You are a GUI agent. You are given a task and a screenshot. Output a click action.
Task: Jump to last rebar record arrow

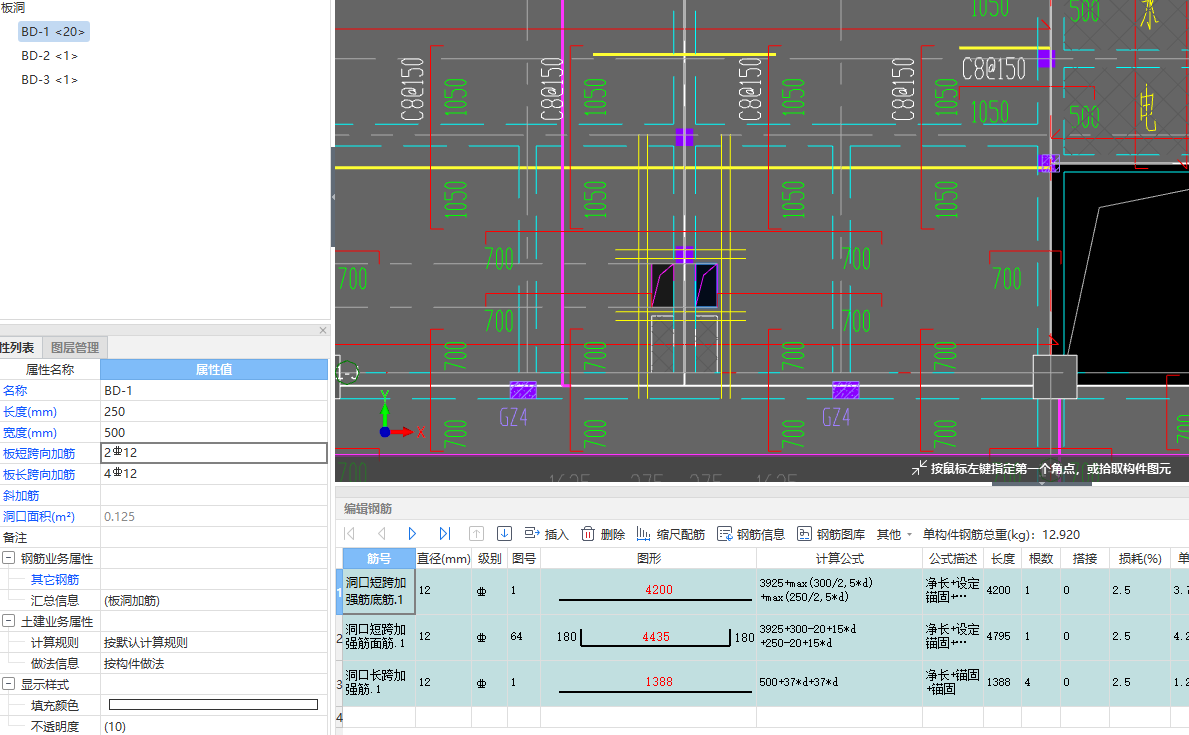tap(444, 534)
